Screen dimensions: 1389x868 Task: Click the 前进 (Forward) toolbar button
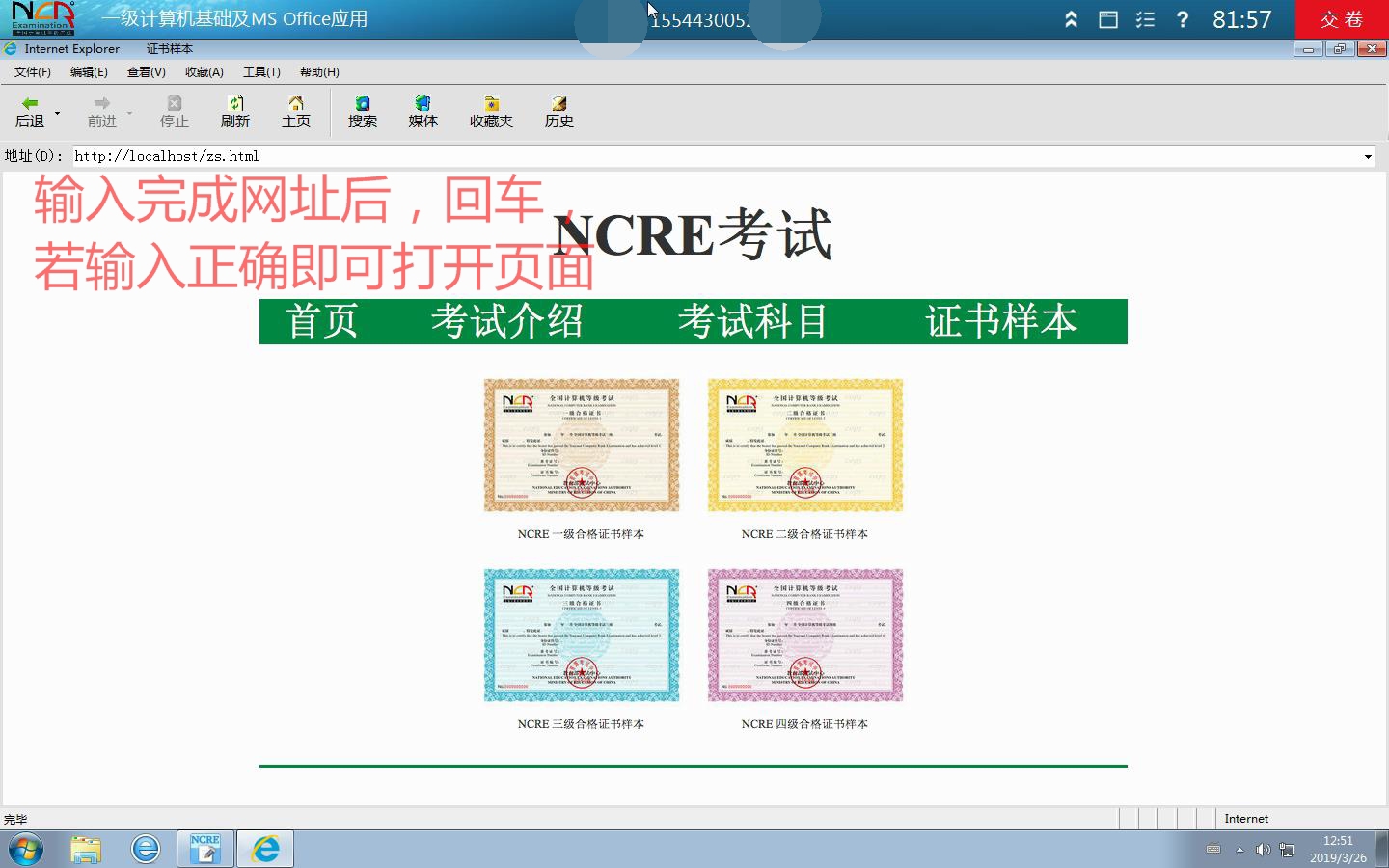tap(102, 112)
